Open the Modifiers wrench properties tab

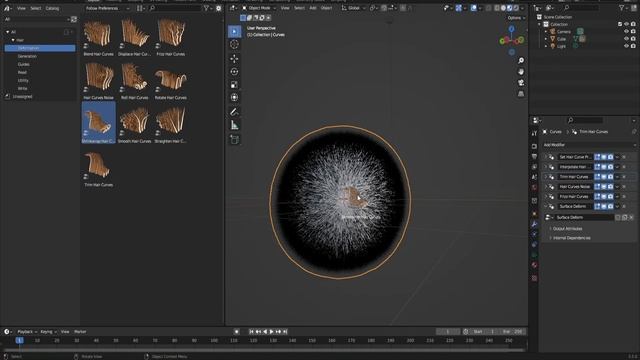click(534, 224)
